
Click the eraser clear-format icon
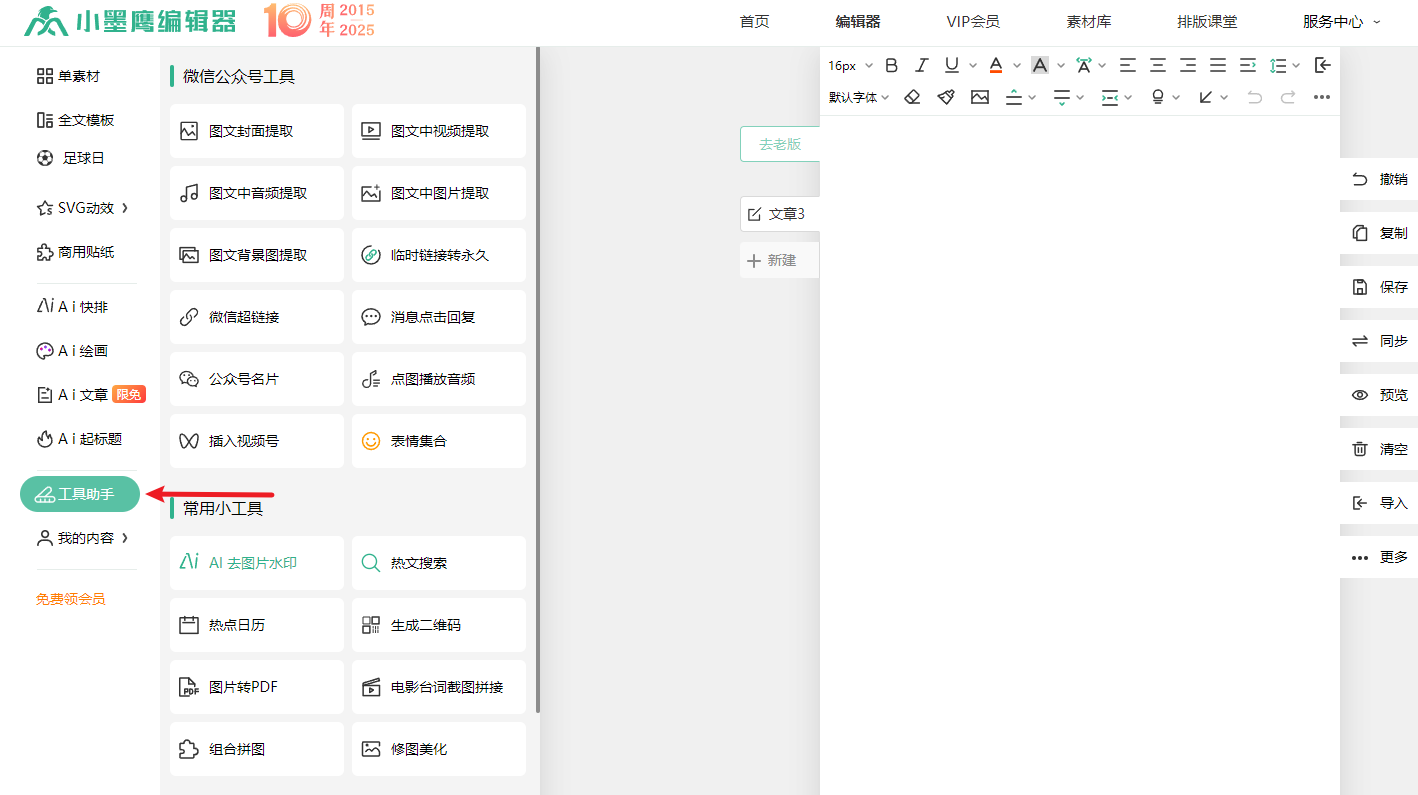click(912, 97)
